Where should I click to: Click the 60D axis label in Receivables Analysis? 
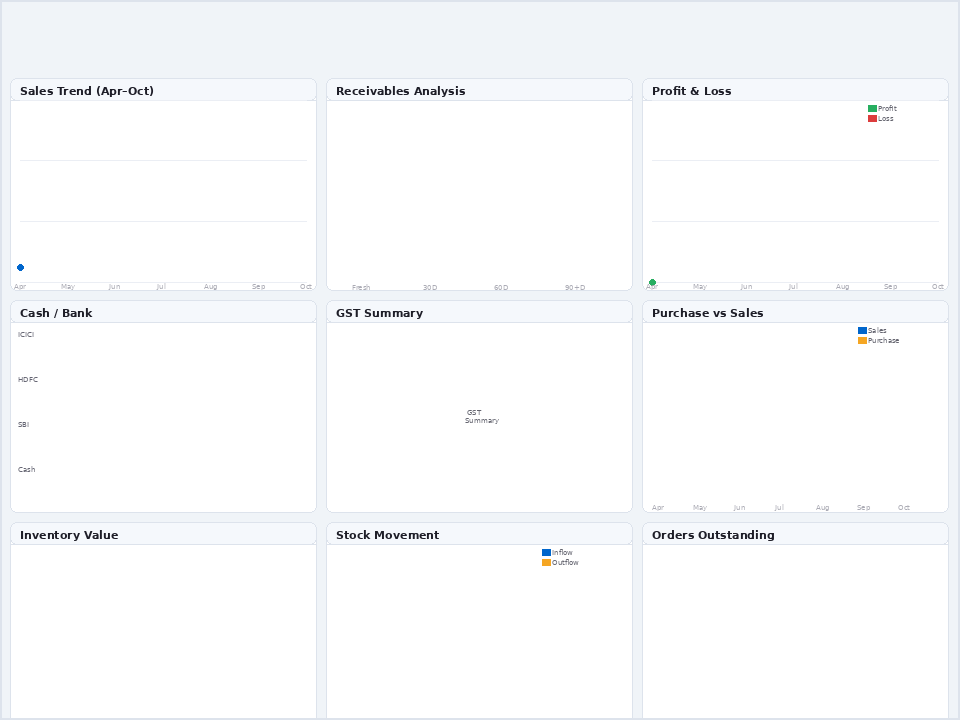(501, 287)
